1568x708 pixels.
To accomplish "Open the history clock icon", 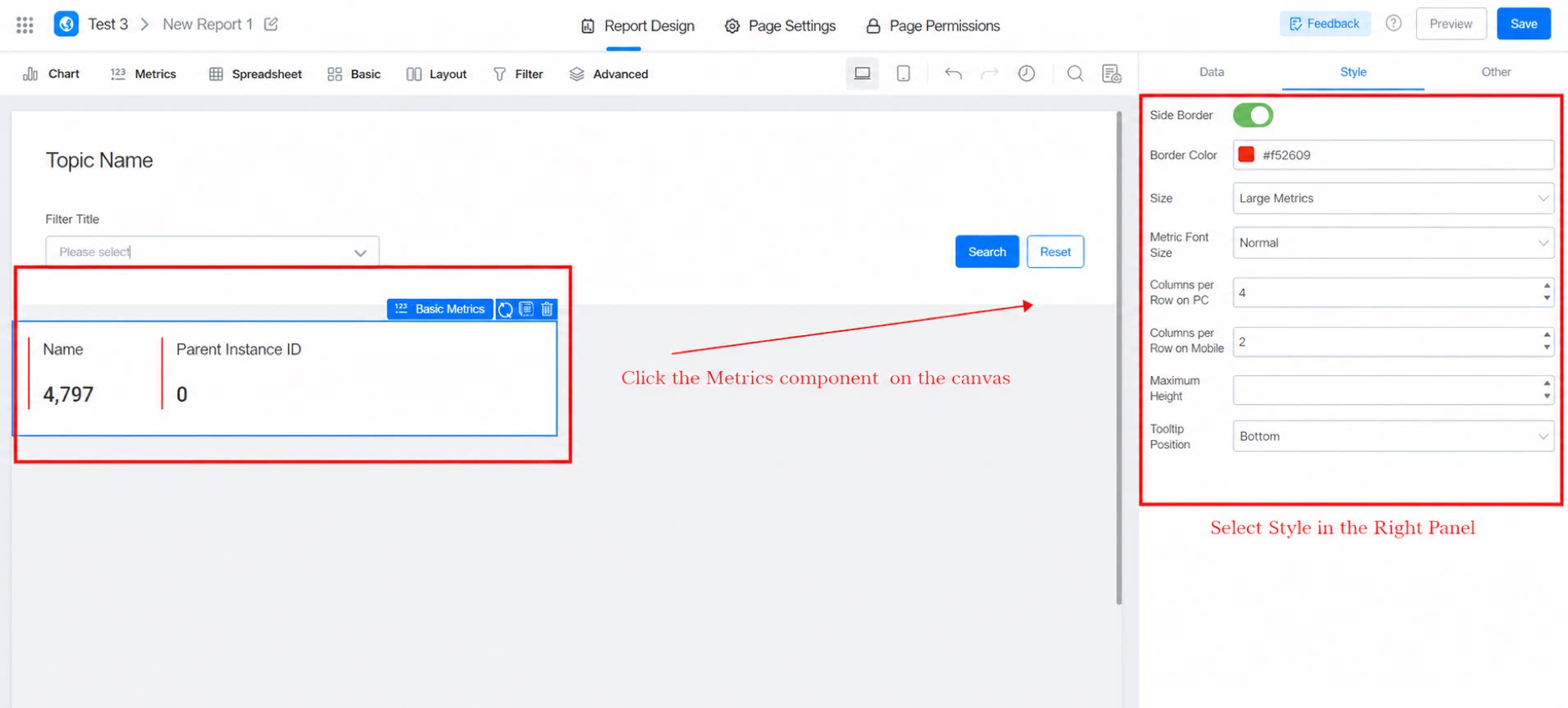I will [x=1026, y=74].
